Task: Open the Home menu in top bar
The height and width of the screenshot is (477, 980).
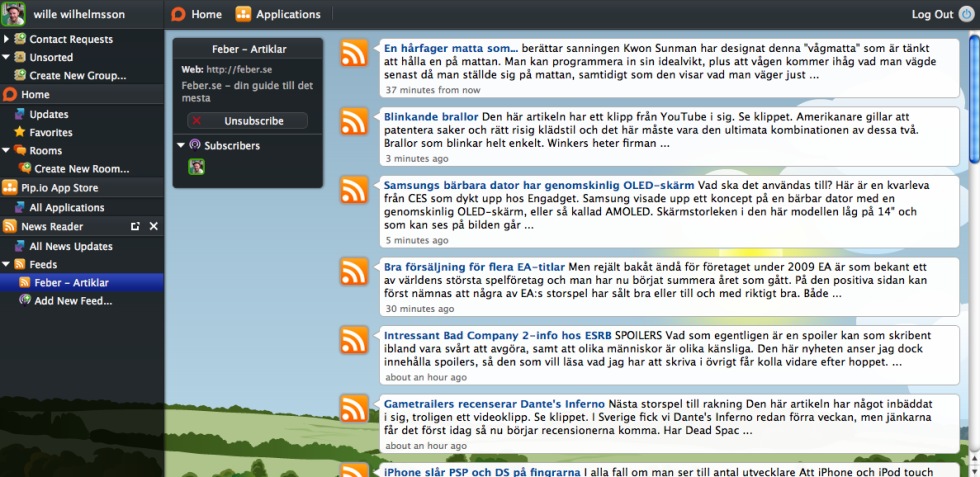Action: 197,14
